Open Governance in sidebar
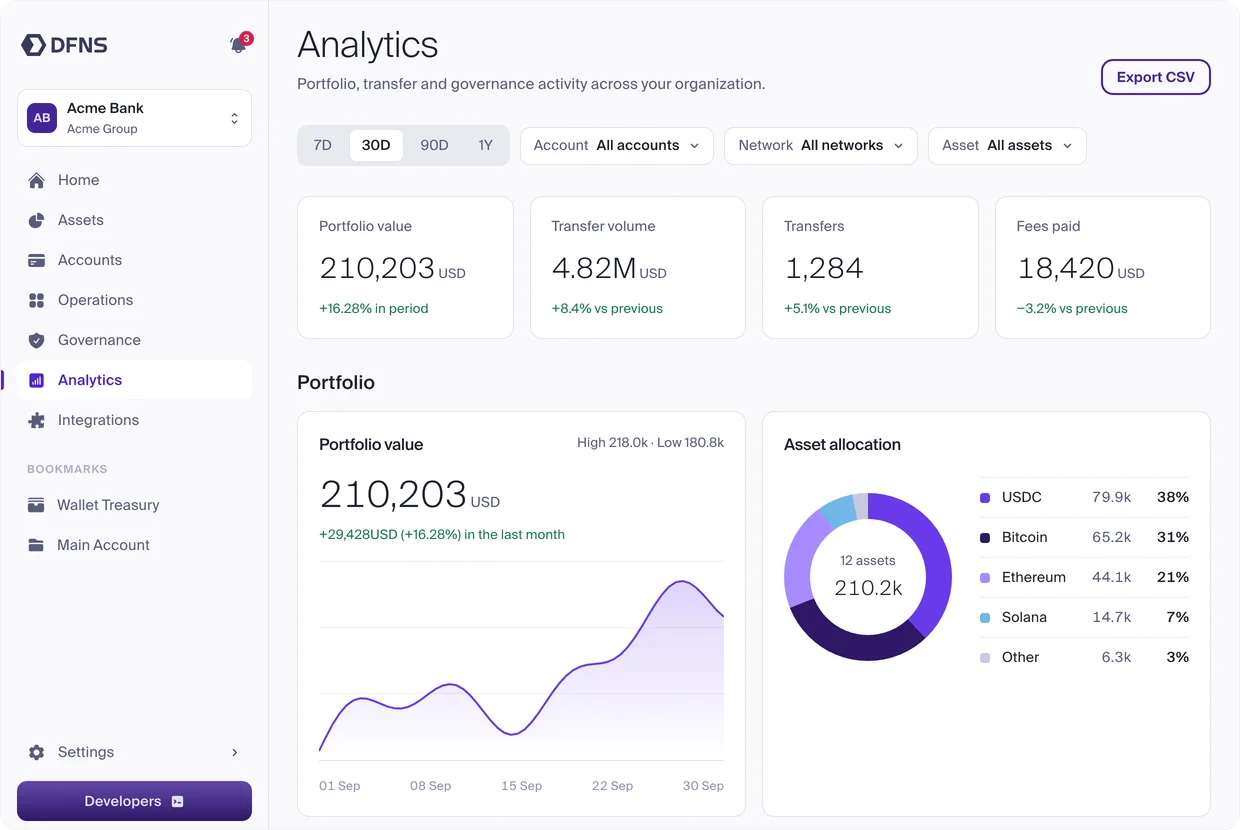1240x830 pixels. tap(134, 340)
